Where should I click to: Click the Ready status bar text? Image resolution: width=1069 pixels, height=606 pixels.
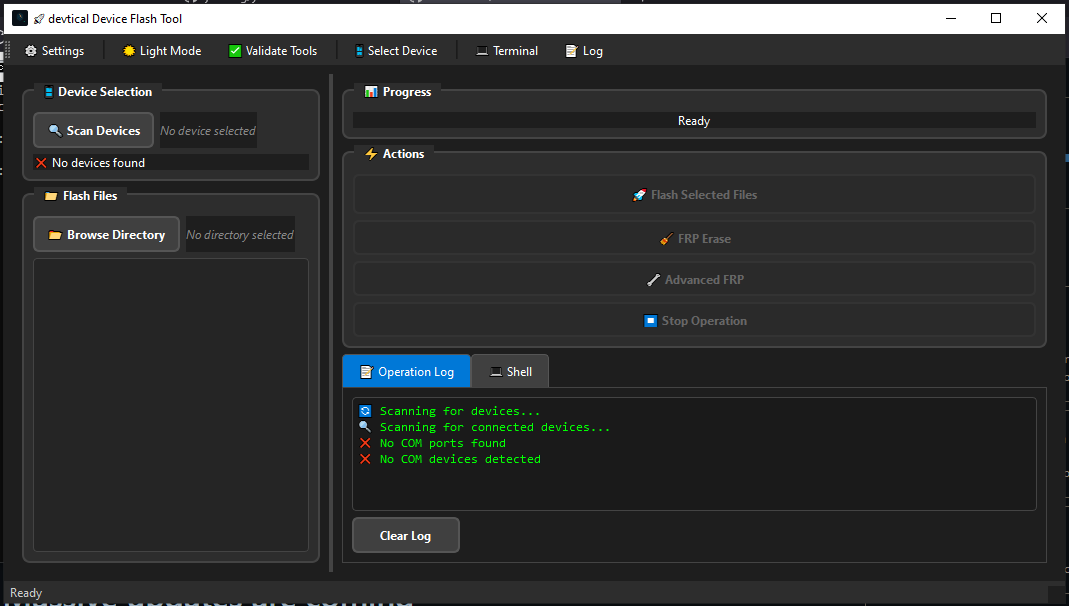coord(26,592)
